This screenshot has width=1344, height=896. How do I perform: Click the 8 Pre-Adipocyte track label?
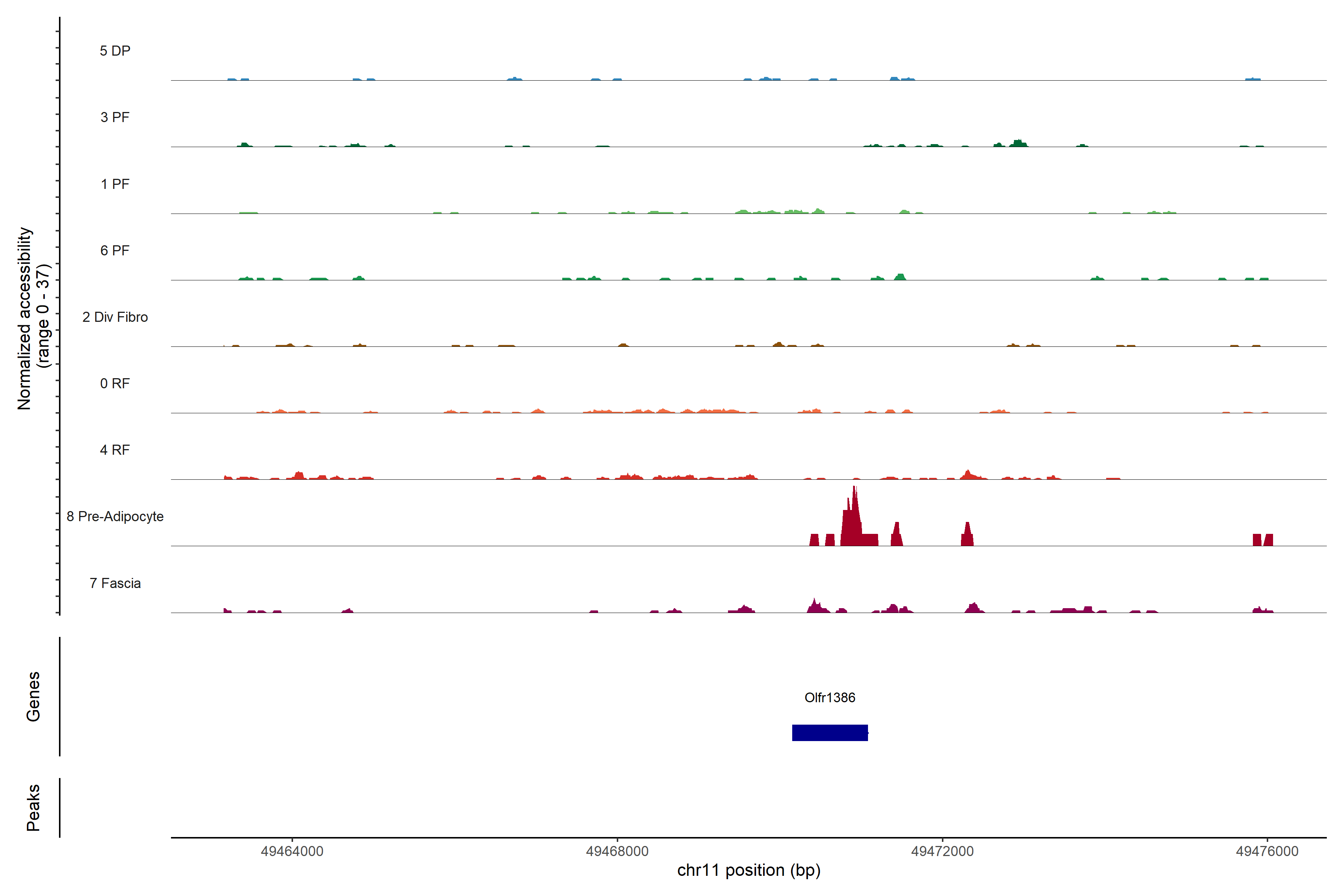click(x=115, y=517)
